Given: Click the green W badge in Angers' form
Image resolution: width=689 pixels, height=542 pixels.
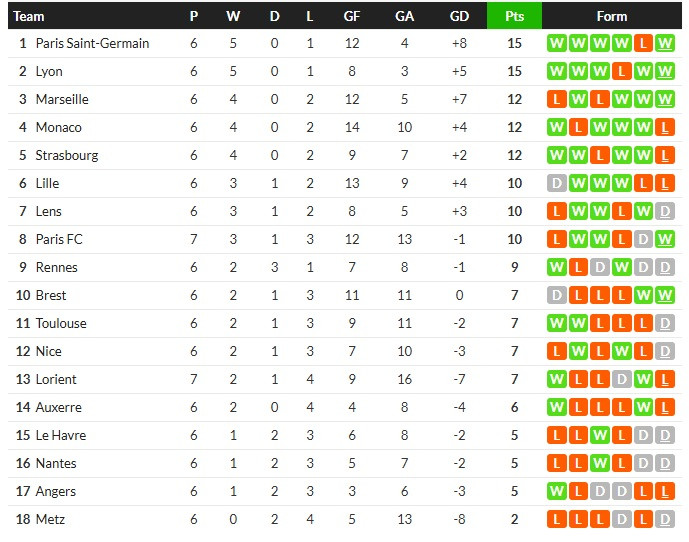Looking at the screenshot, I should (557, 491).
